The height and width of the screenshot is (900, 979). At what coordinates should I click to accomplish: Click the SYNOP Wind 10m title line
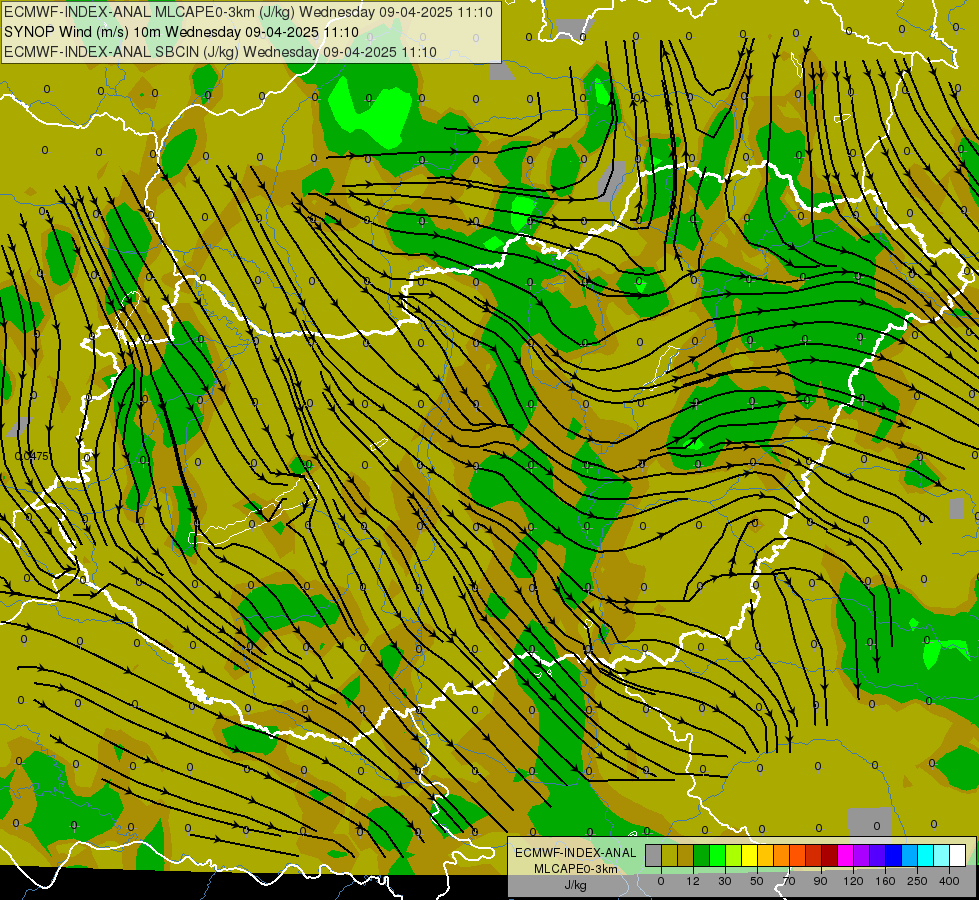click(181, 32)
